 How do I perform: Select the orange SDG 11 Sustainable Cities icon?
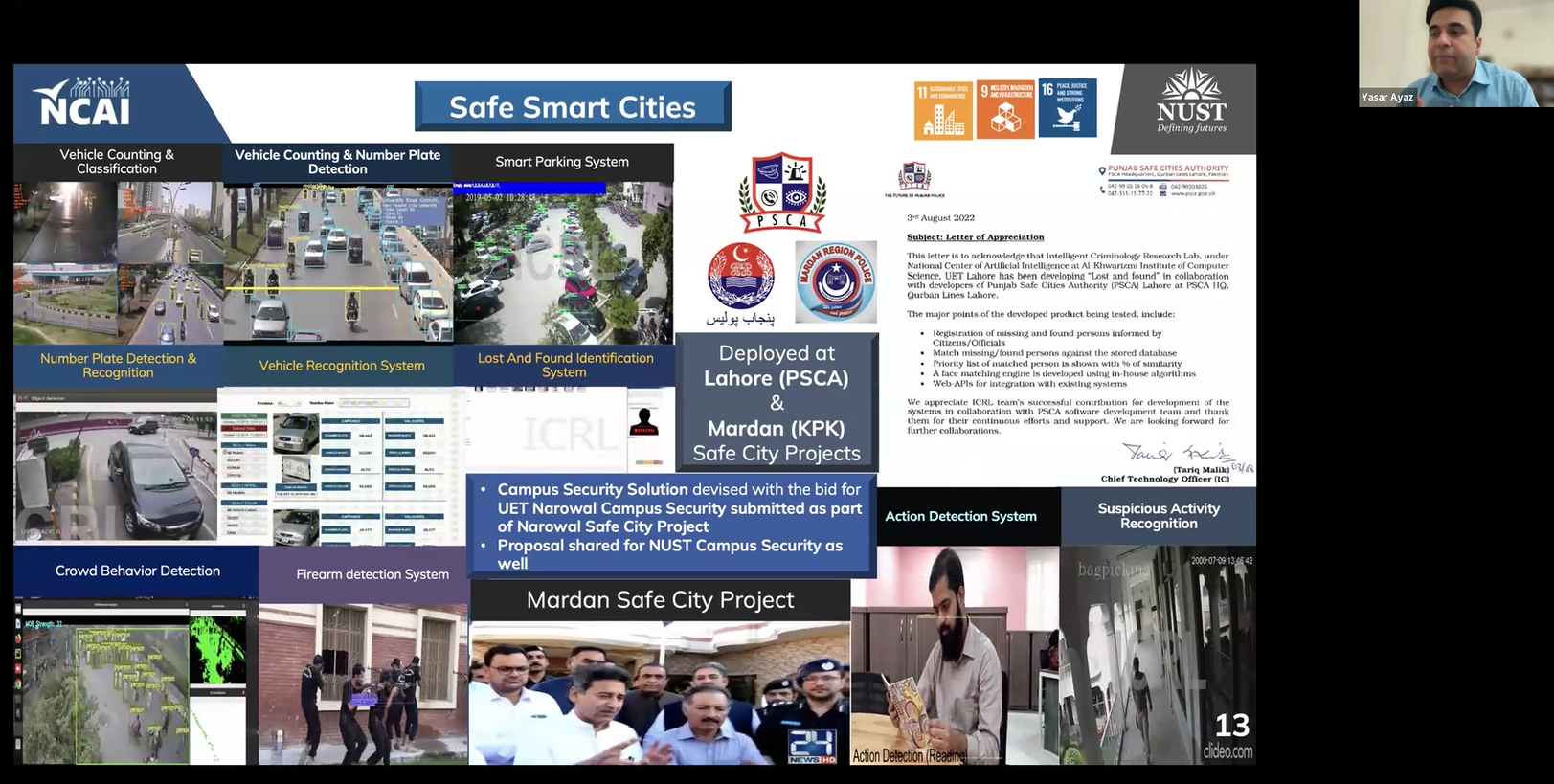tap(943, 109)
